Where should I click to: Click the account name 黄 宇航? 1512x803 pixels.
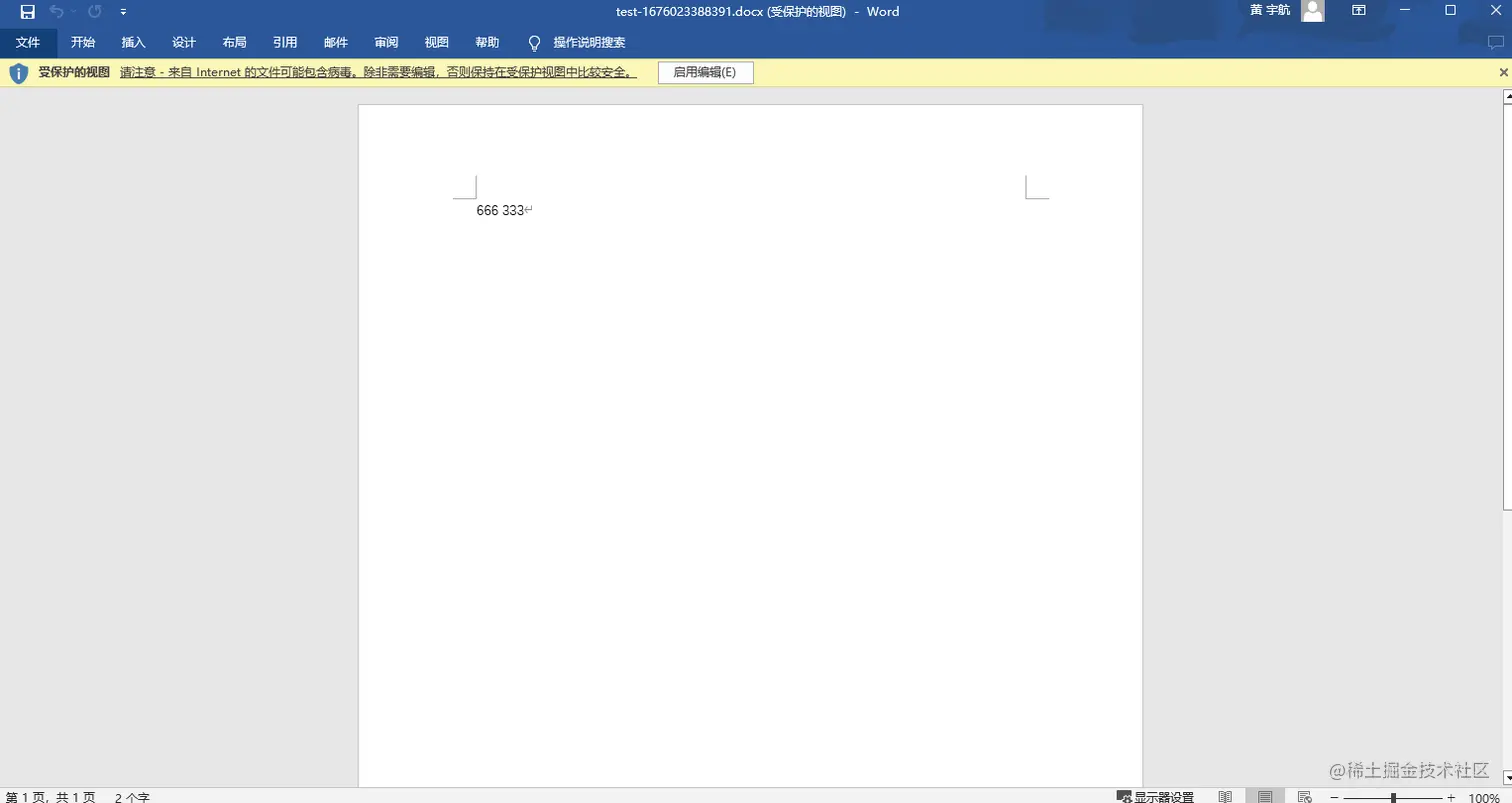click(x=1270, y=10)
